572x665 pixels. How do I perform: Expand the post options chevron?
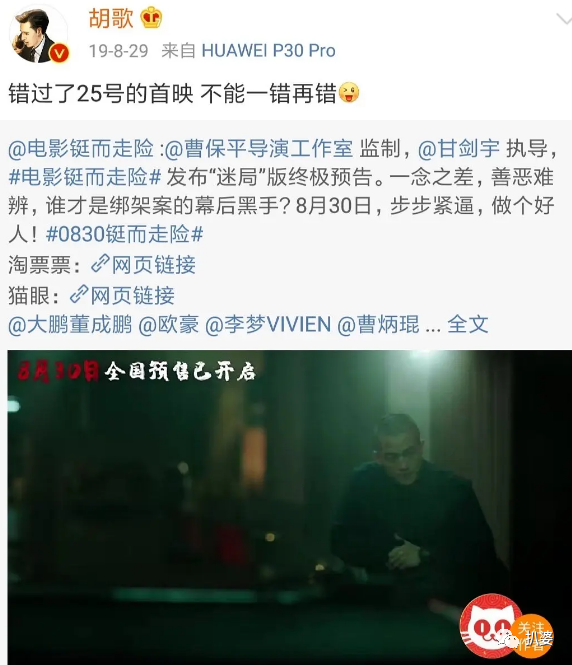[564, 19]
